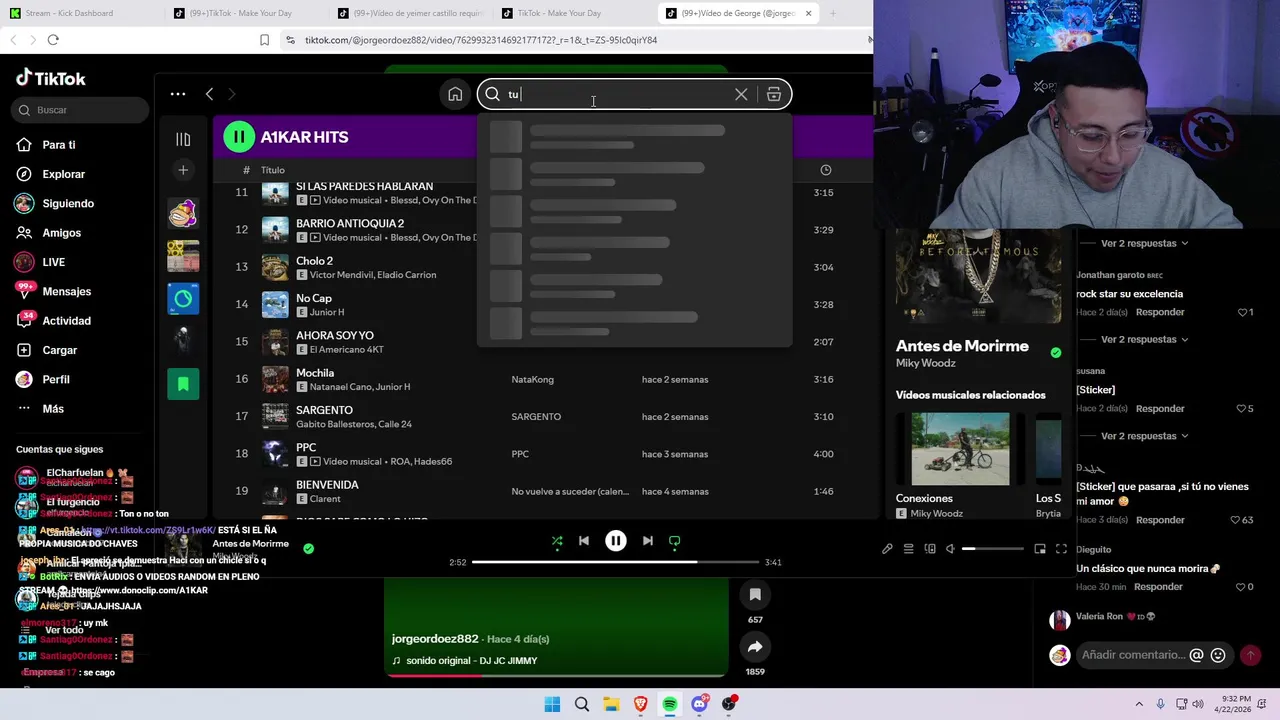The height and width of the screenshot is (720, 1280).
Task: Open the emoji picker in comments
Action: click(x=1218, y=655)
